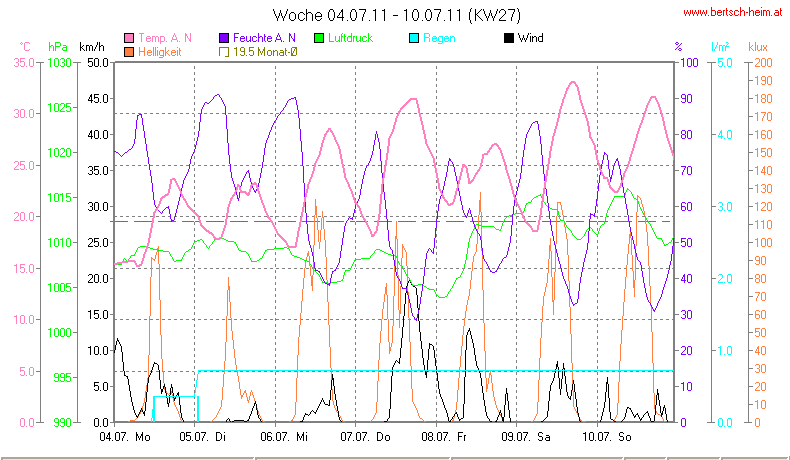This screenshot has width=790, height=460.
Task: Click the '19.5 Monat-Ø' legend label
Action: [x=265, y=52]
